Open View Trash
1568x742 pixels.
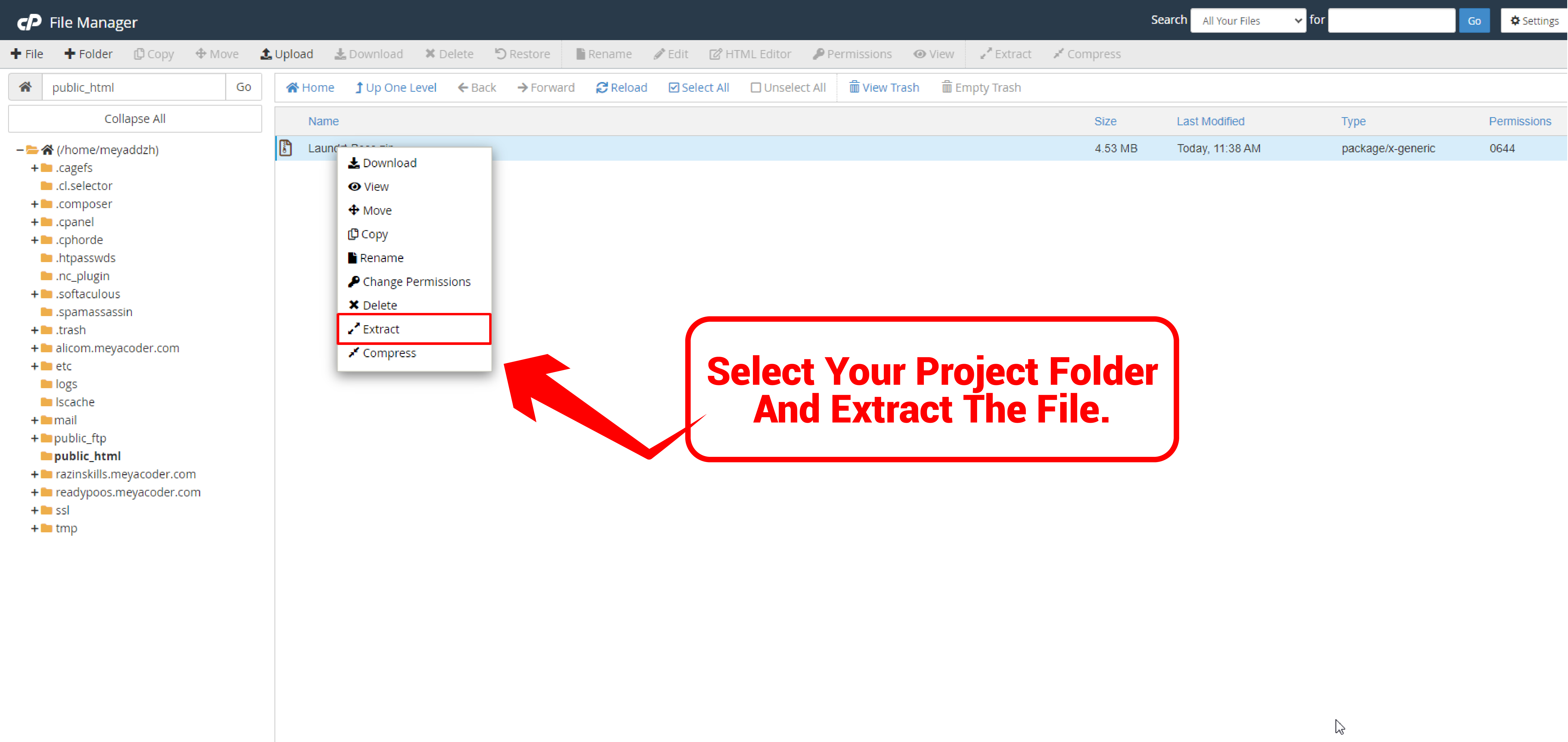885,88
